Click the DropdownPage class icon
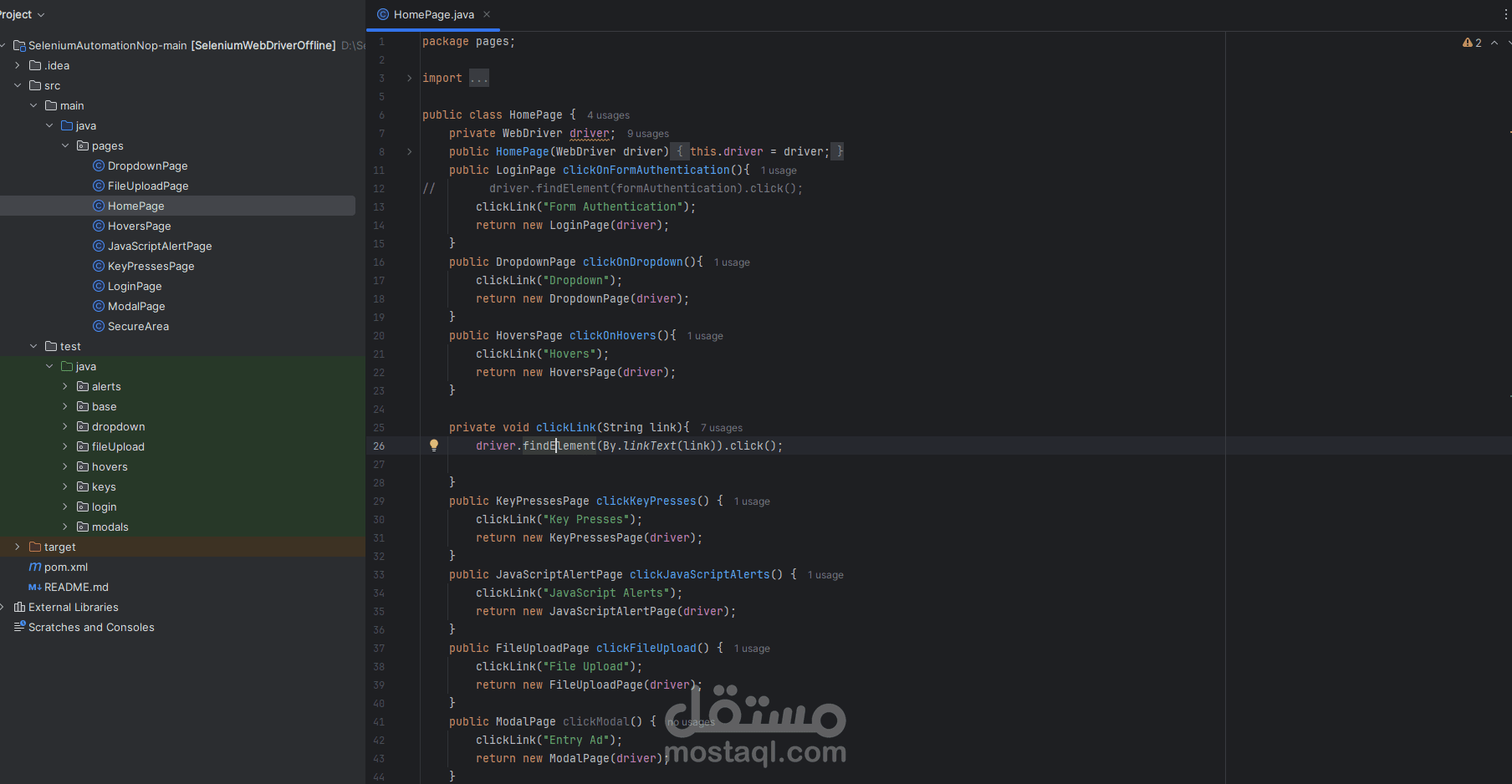 coord(99,165)
